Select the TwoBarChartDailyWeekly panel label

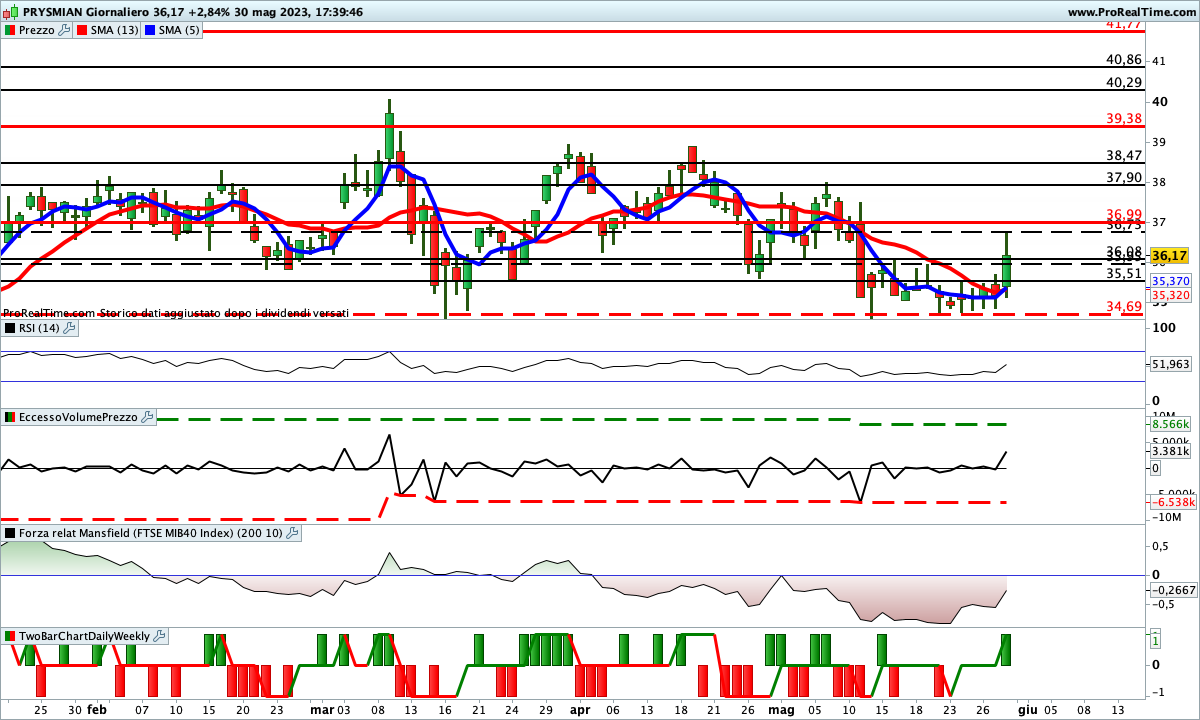tap(84, 636)
